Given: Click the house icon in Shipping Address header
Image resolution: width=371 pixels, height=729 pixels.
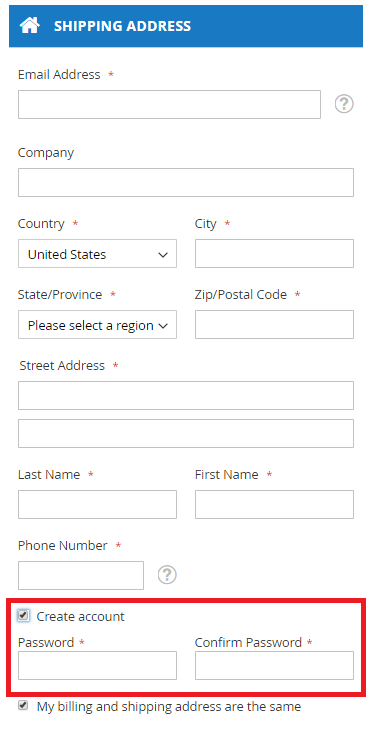Looking at the screenshot, I should pos(29,26).
